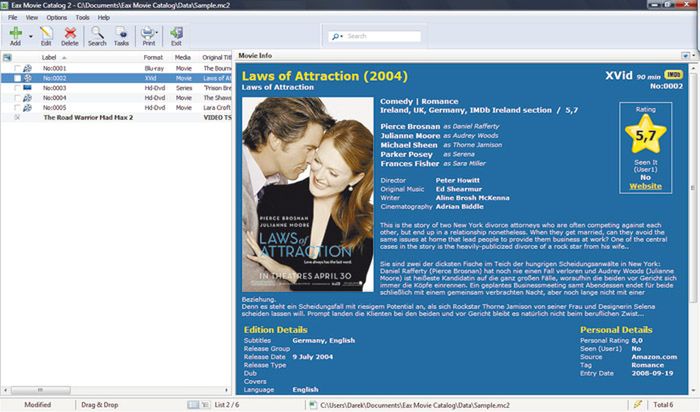Sort by the Label column header
This screenshot has height=412, width=700.
[49, 57]
